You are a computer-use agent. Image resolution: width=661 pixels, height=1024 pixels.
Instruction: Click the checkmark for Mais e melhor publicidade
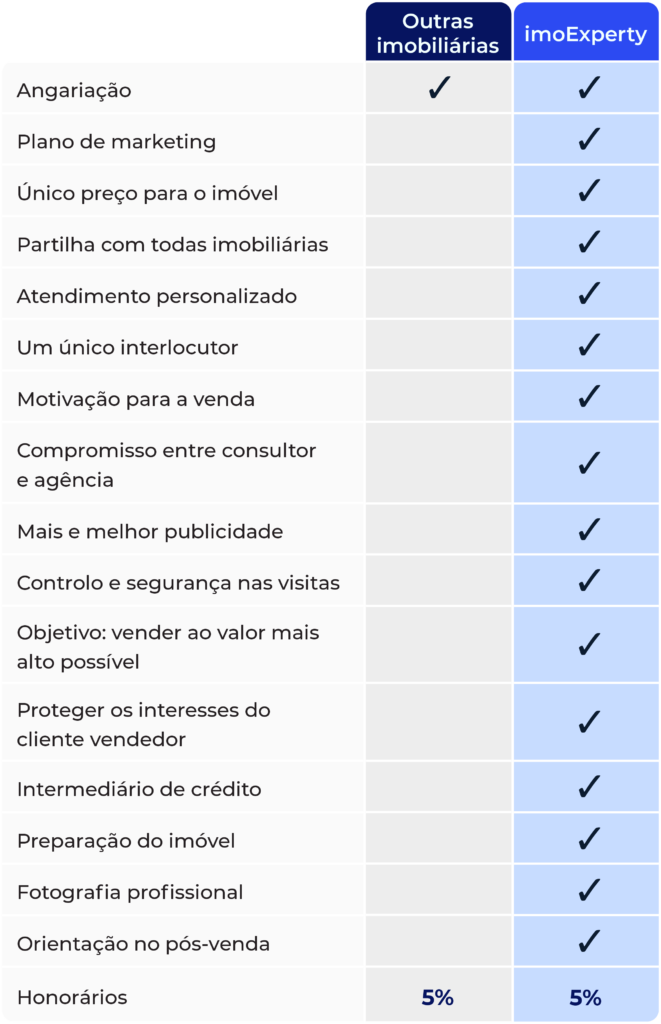click(x=588, y=530)
